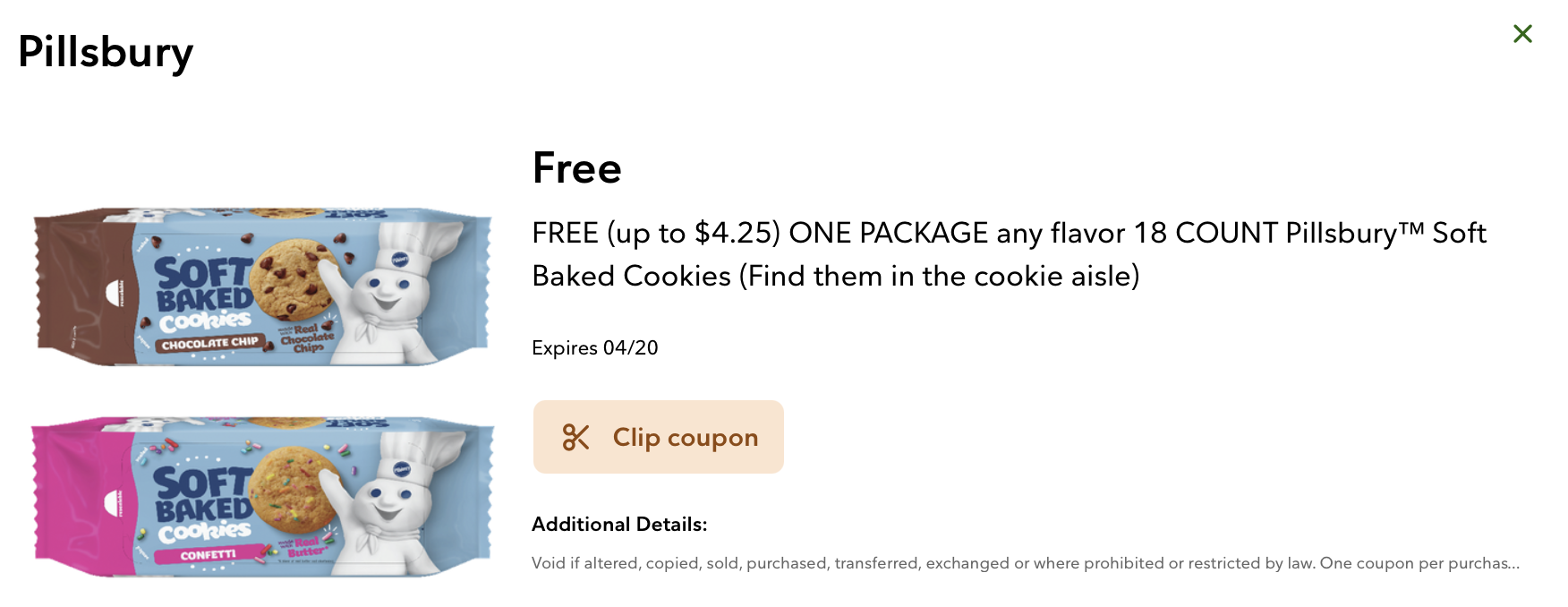The width and height of the screenshot is (1568, 607).
Task: Click the scissors icon on the coupon button
Action: (575, 437)
